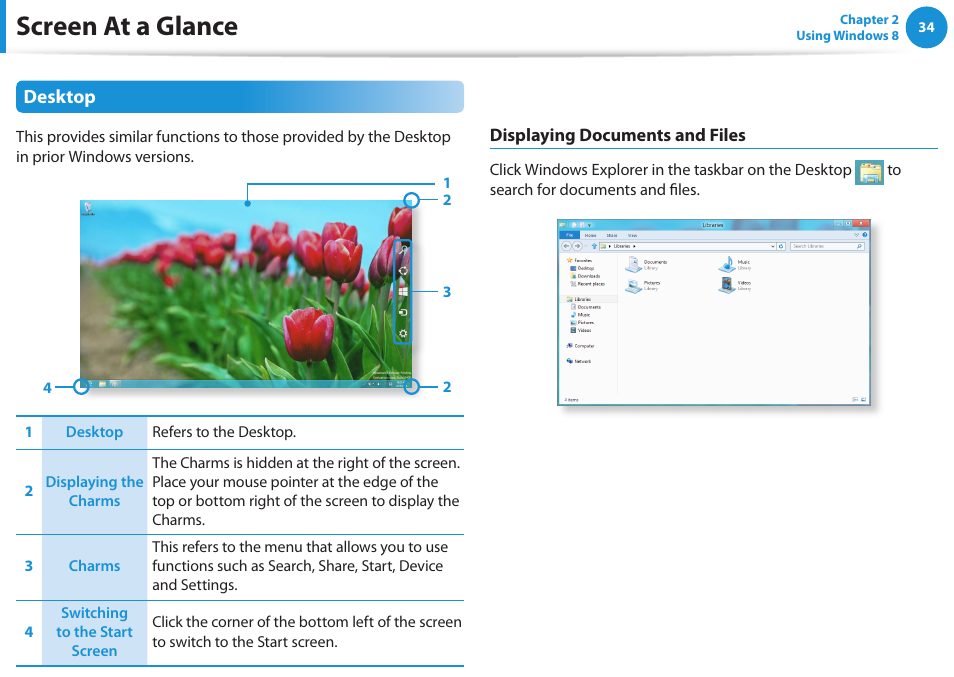
Task: Open the Pictures library icon
Action: pyautogui.click(x=633, y=285)
